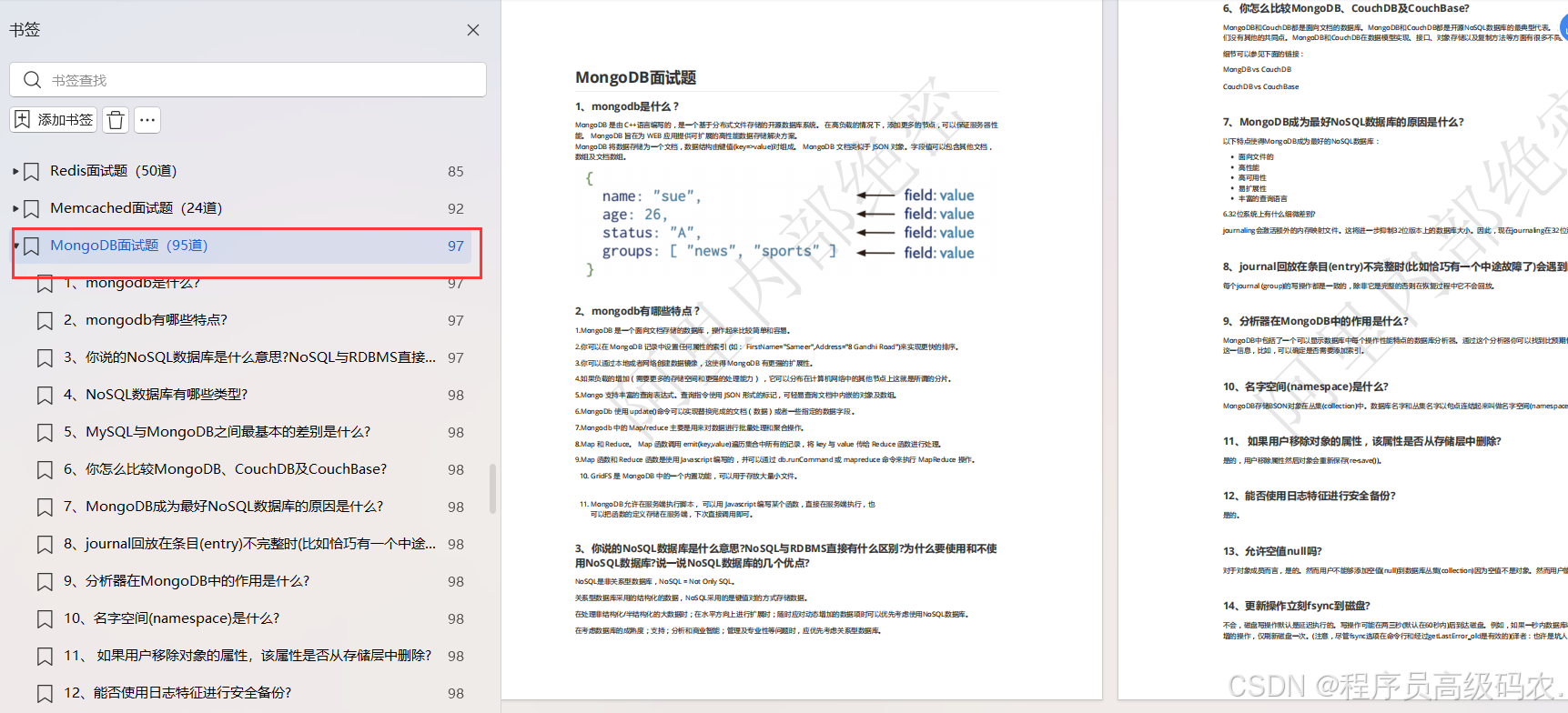This screenshot has height=713, width=1568.
Task: Click bookmark icon beside 12、能否使用日志特征
Action: (x=45, y=693)
